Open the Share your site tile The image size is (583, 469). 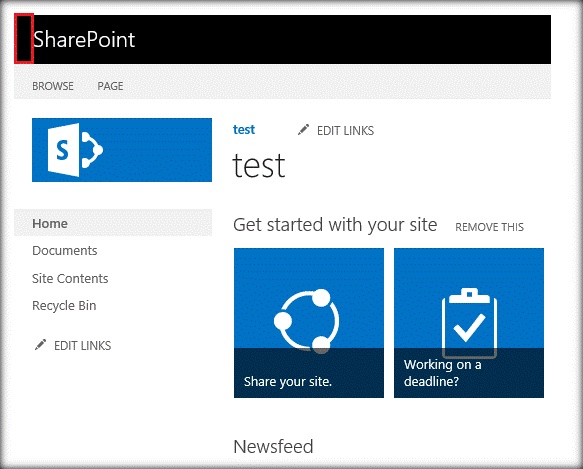point(309,323)
